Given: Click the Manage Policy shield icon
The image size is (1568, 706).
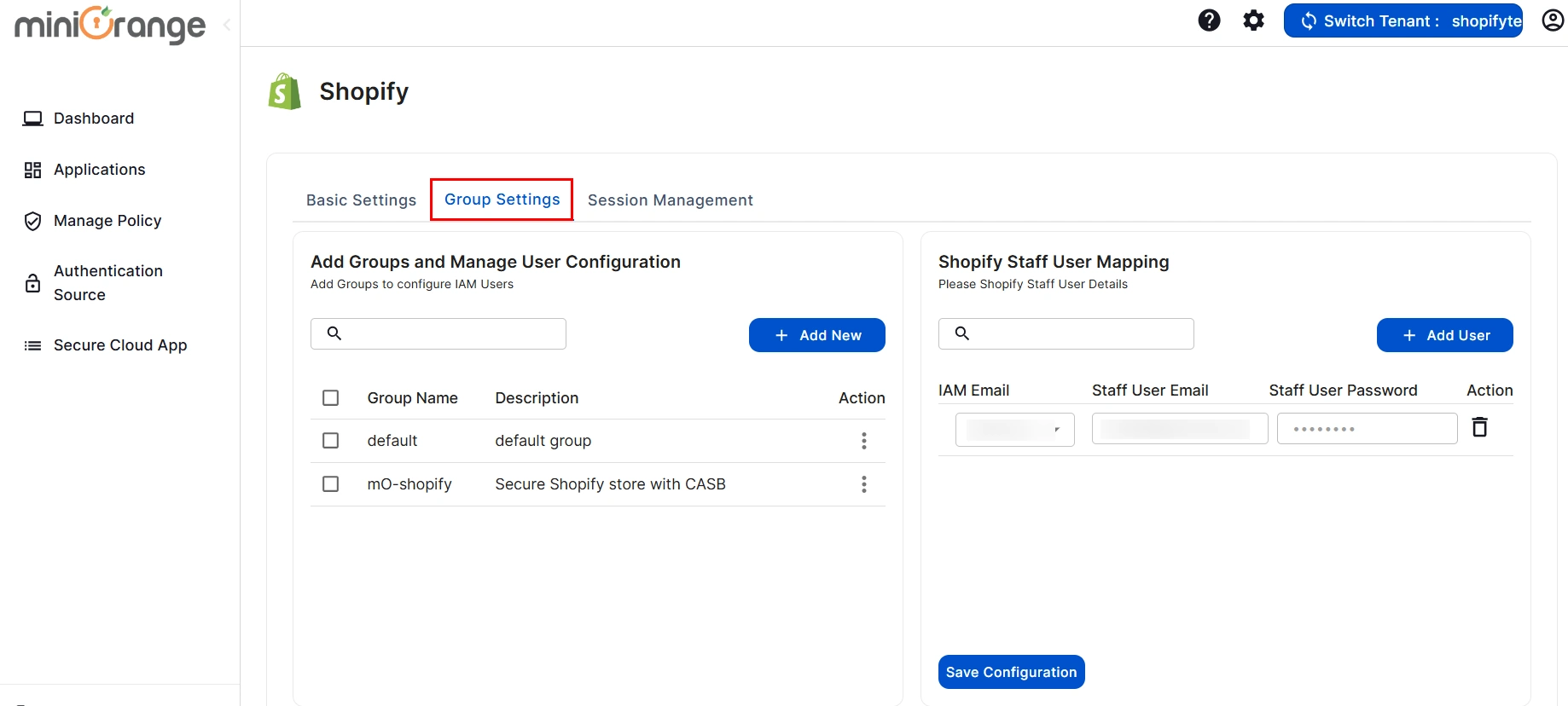Looking at the screenshot, I should tap(32, 221).
